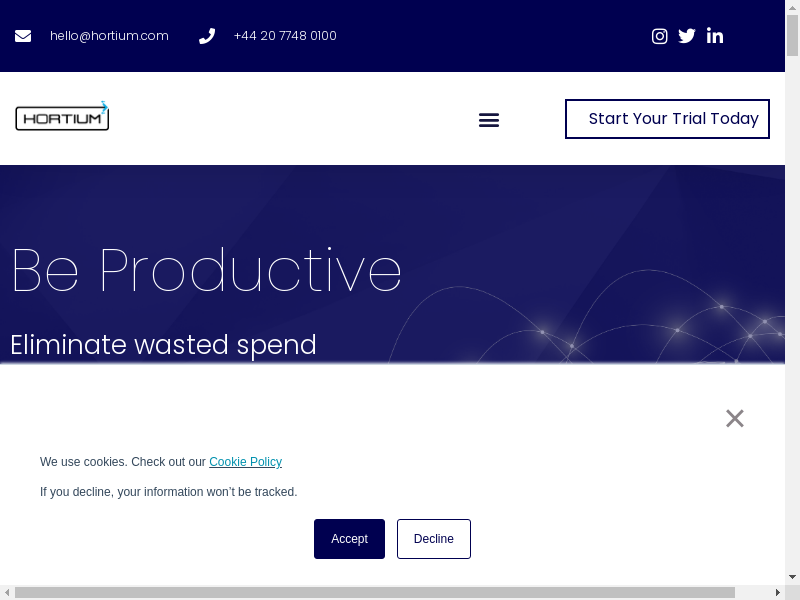Click the horizontal scrollbar left arrow
Screen dimensions: 800x600
pos(7,592)
